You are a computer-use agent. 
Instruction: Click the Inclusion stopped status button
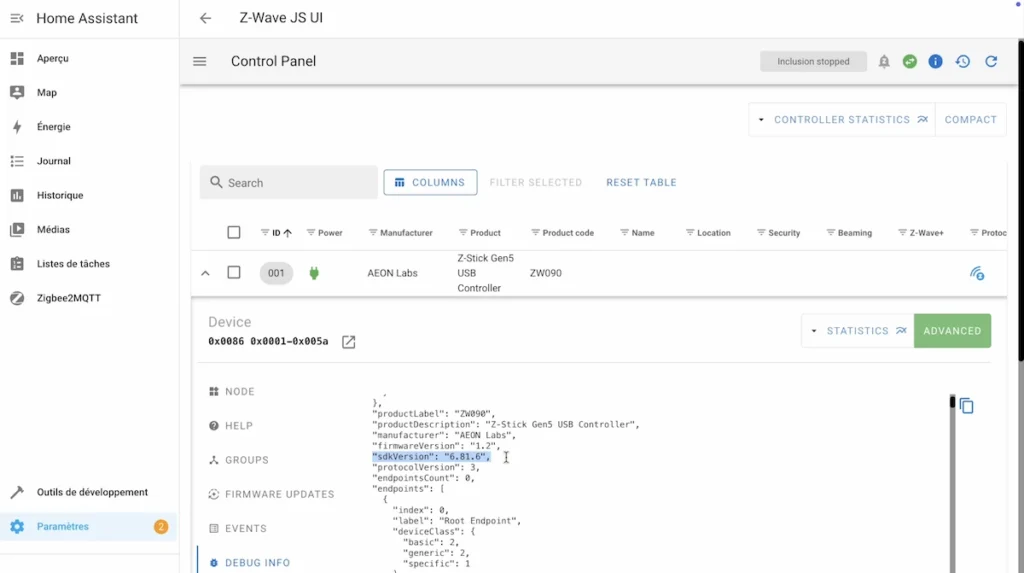pyautogui.click(x=813, y=61)
